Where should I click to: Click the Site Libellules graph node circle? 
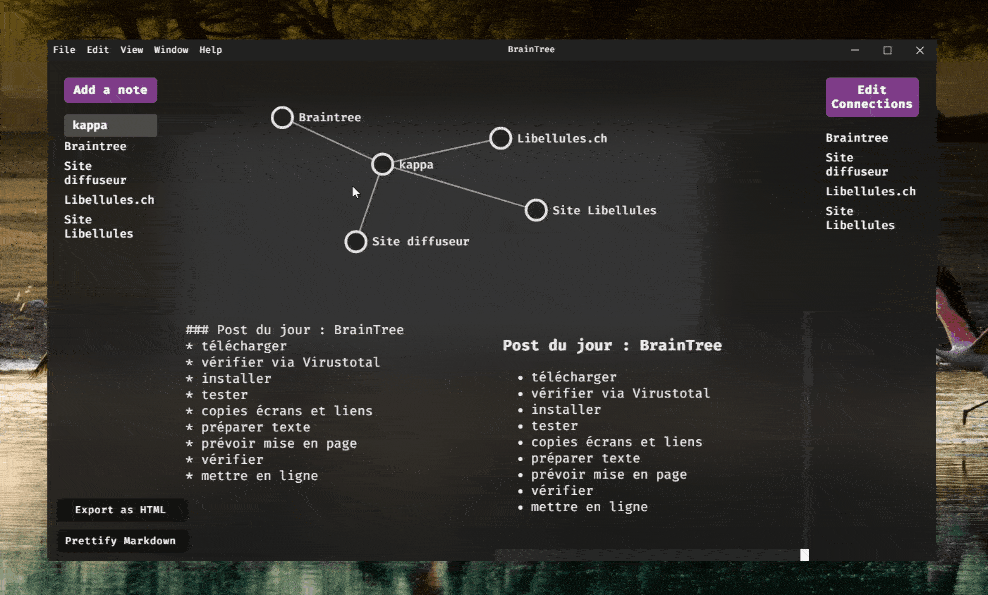536,211
